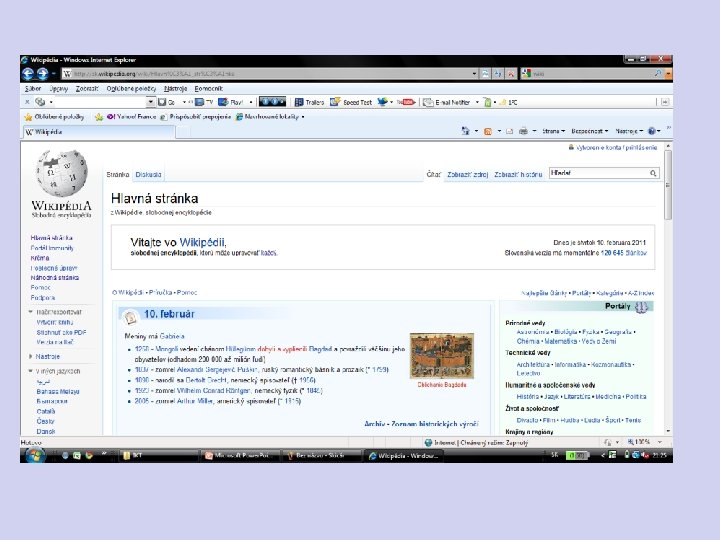Click the Obľúbené položky favorites star button
The width and height of the screenshot is (720, 540).
tap(54, 117)
